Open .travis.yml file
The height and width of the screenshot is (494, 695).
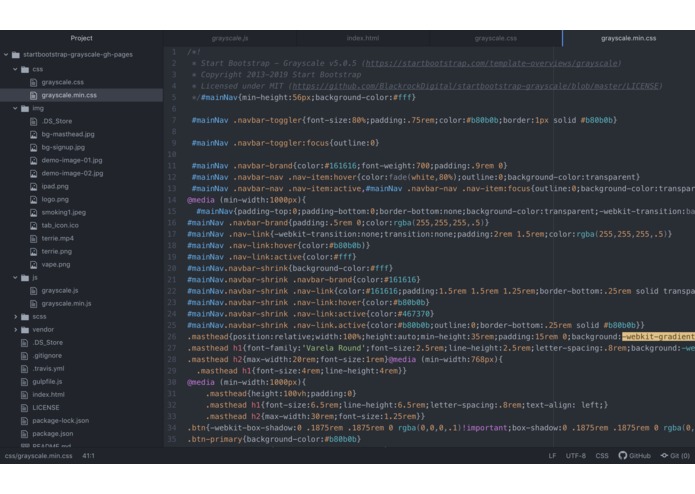(48, 369)
